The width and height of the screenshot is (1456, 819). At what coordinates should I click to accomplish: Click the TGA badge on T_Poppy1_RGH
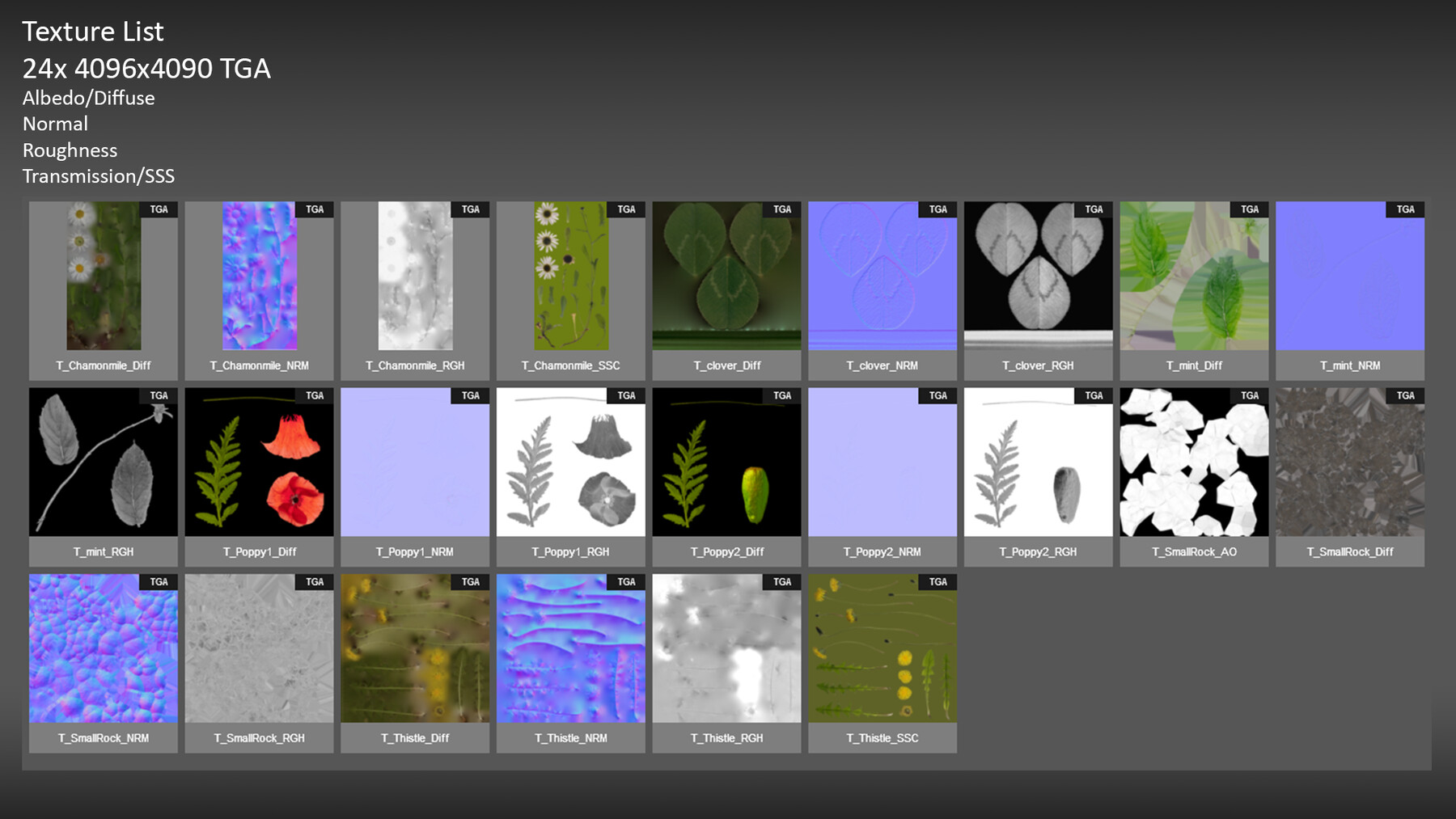626,395
